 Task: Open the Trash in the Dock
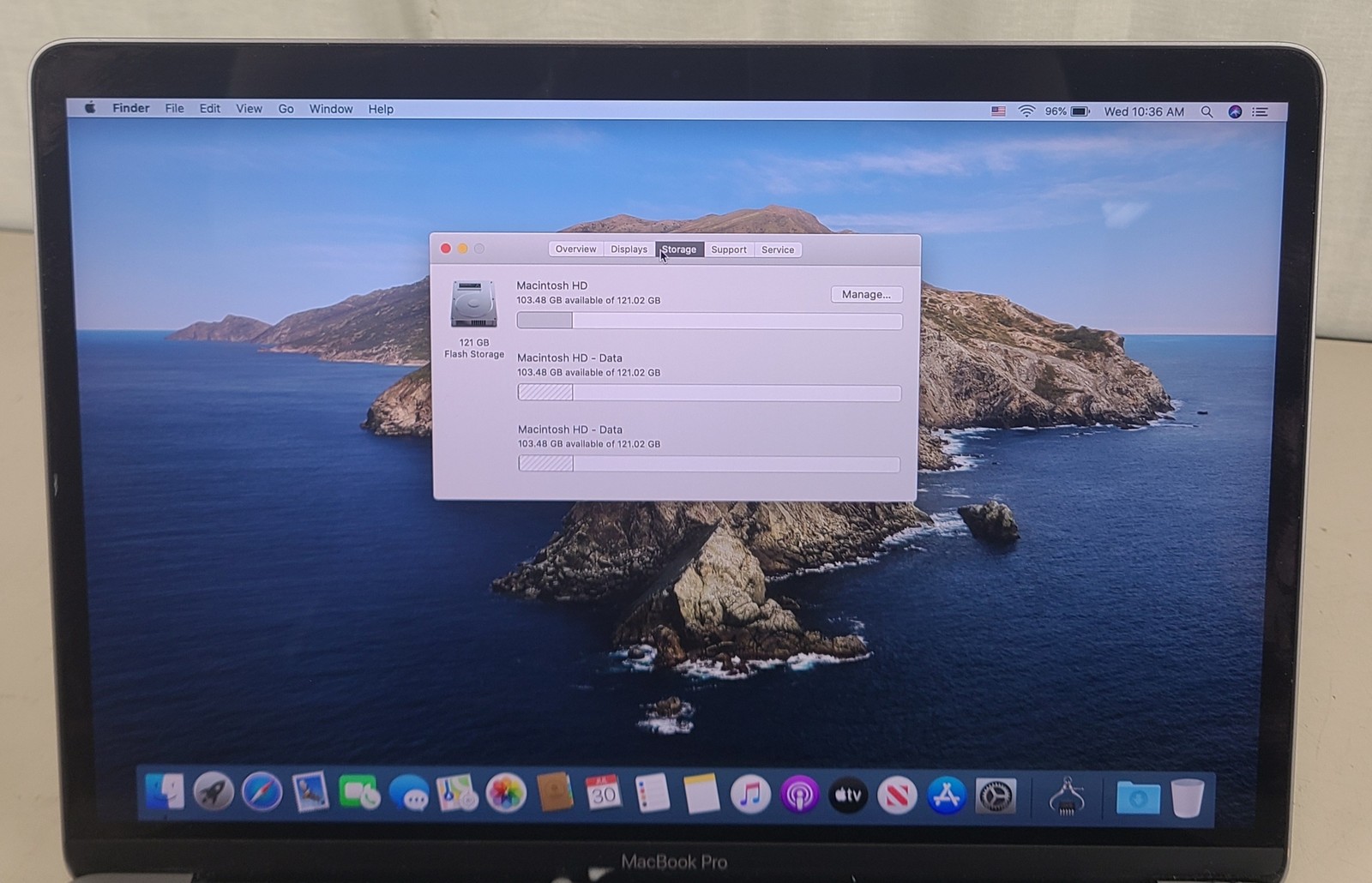tap(1188, 797)
